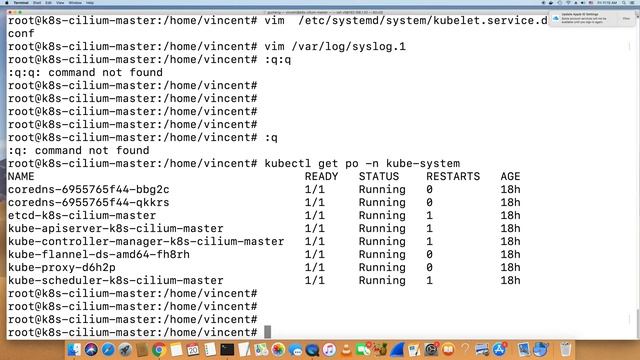Open the Edit menu

49,2
